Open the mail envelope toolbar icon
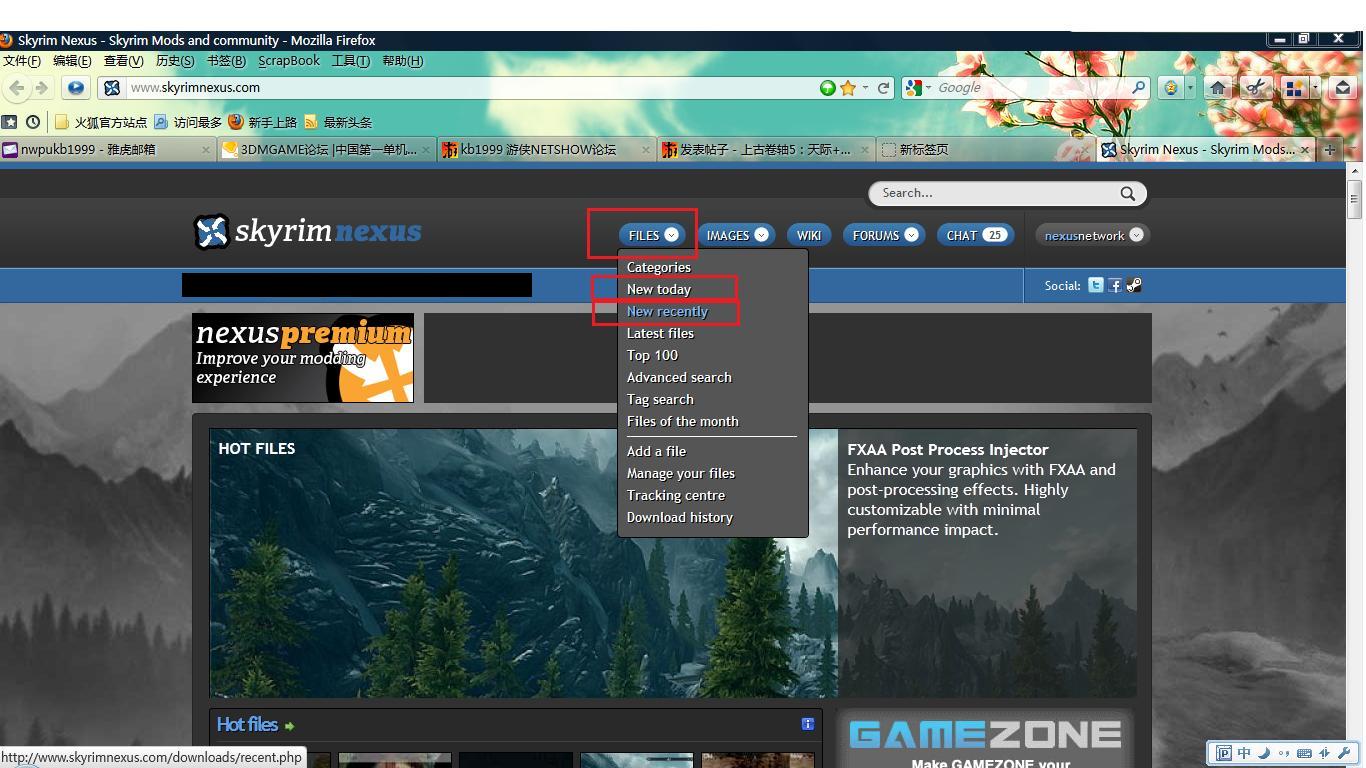This screenshot has height=768, width=1366. pos(1343,88)
